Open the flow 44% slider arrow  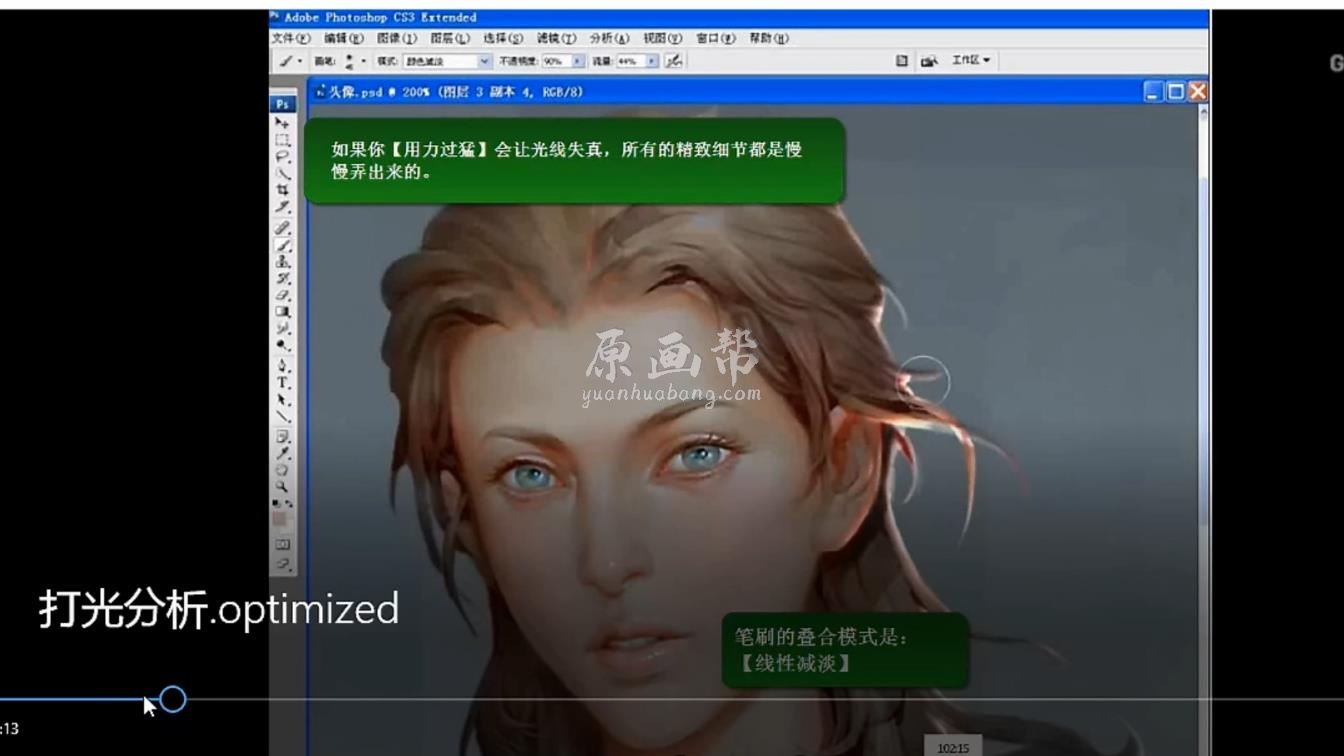tap(652, 61)
